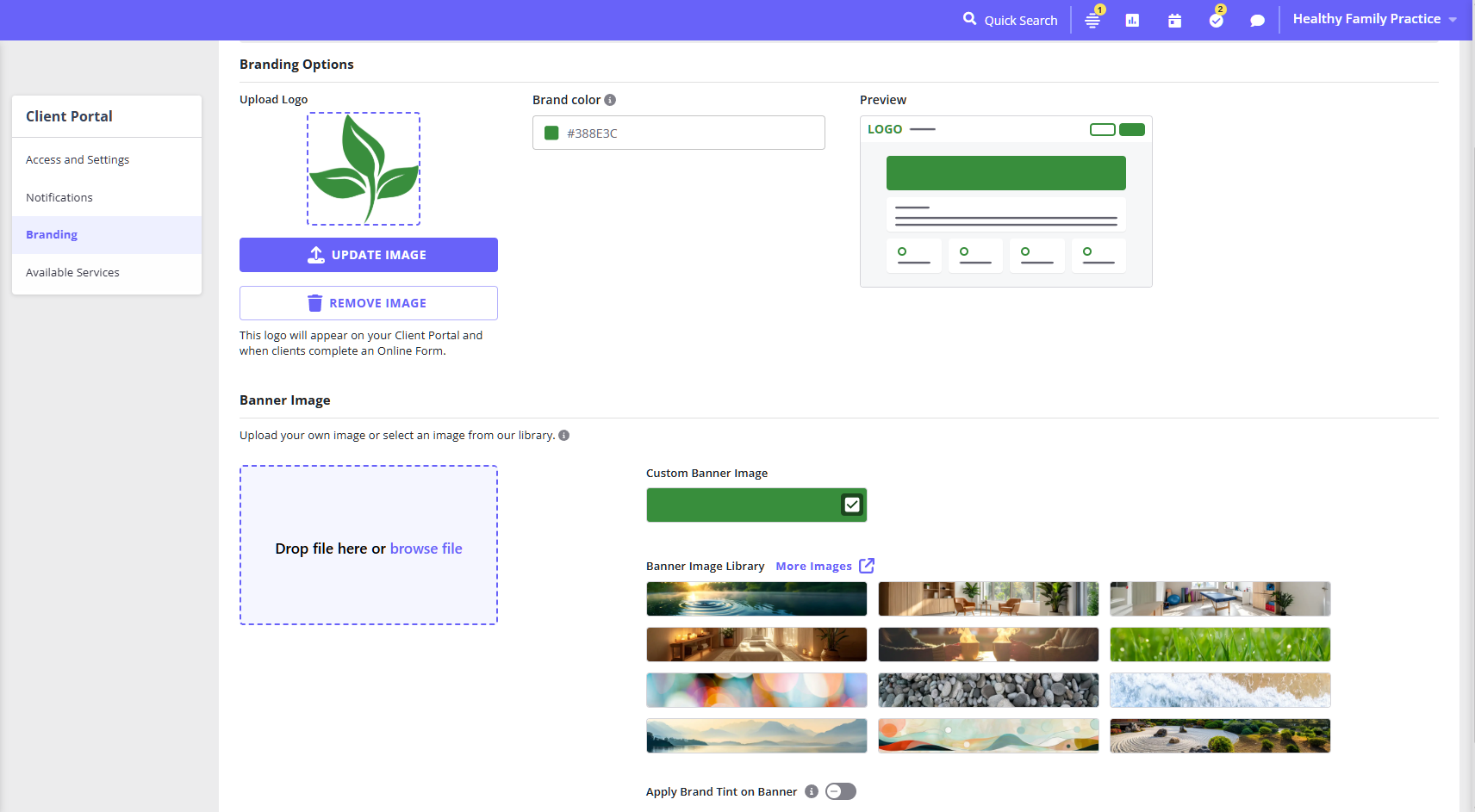Click the Quick Search magnifier icon
The width and height of the screenshot is (1475, 812).
tap(969, 19)
